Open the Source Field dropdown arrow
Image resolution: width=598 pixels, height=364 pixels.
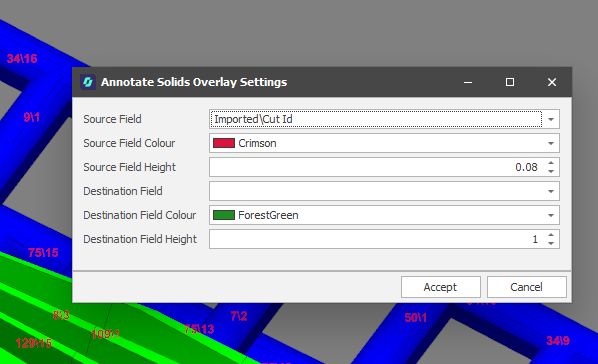pyautogui.click(x=551, y=119)
